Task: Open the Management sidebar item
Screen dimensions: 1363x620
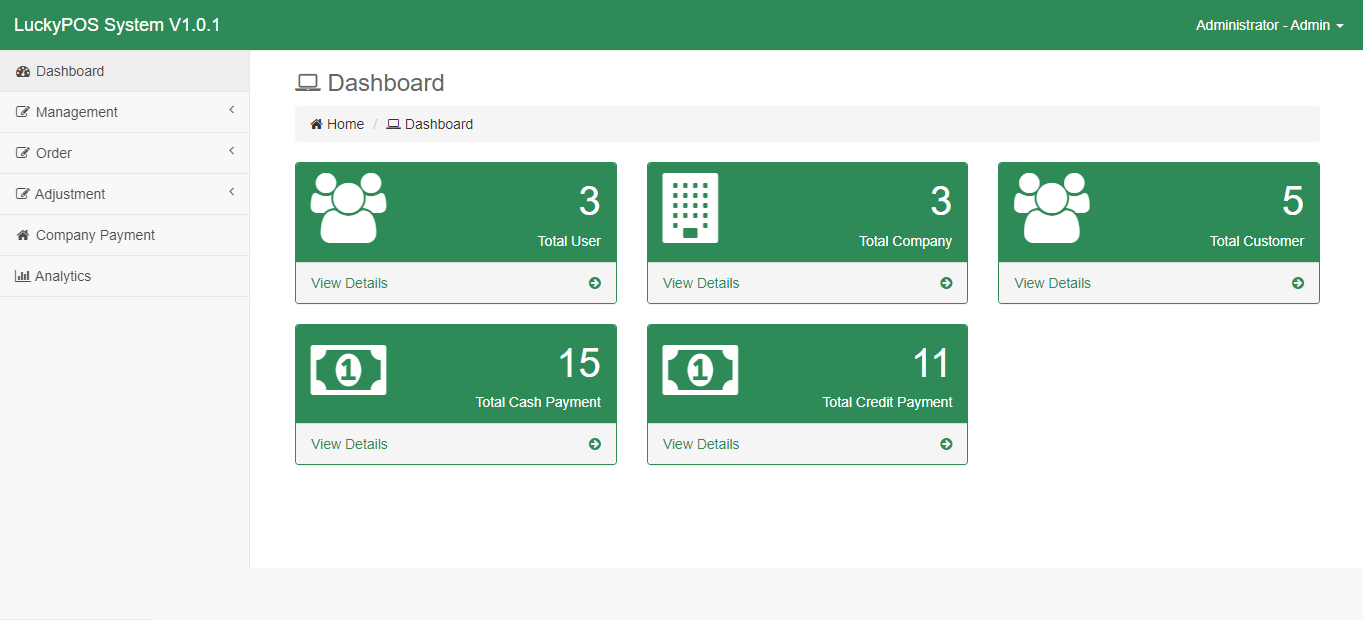Action: [x=124, y=112]
